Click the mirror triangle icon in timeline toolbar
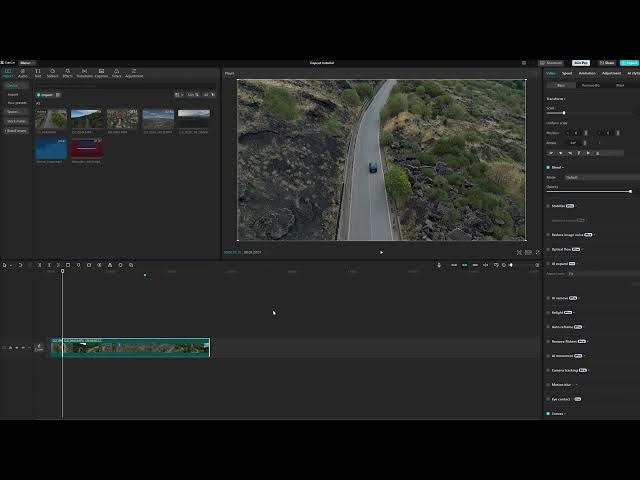The height and width of the screenshot is (480, 640). (x=110, y=265)
